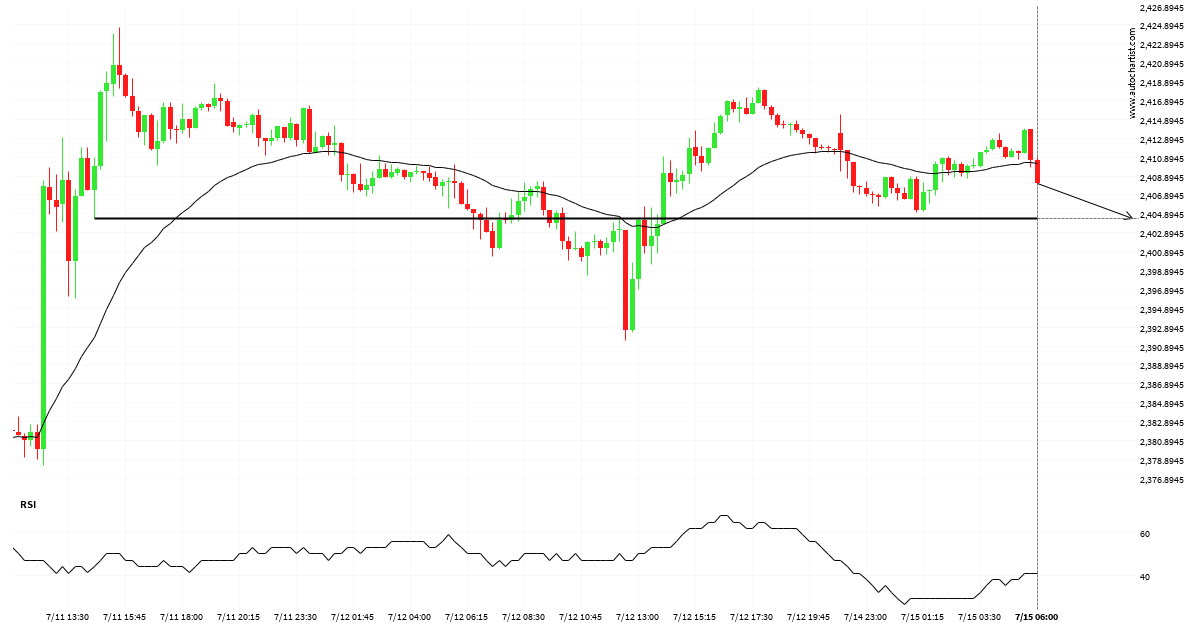This screenshot has width=1200, height=630.
Task: Click the RSI indicator label
Action: click(x=28, y=505)
